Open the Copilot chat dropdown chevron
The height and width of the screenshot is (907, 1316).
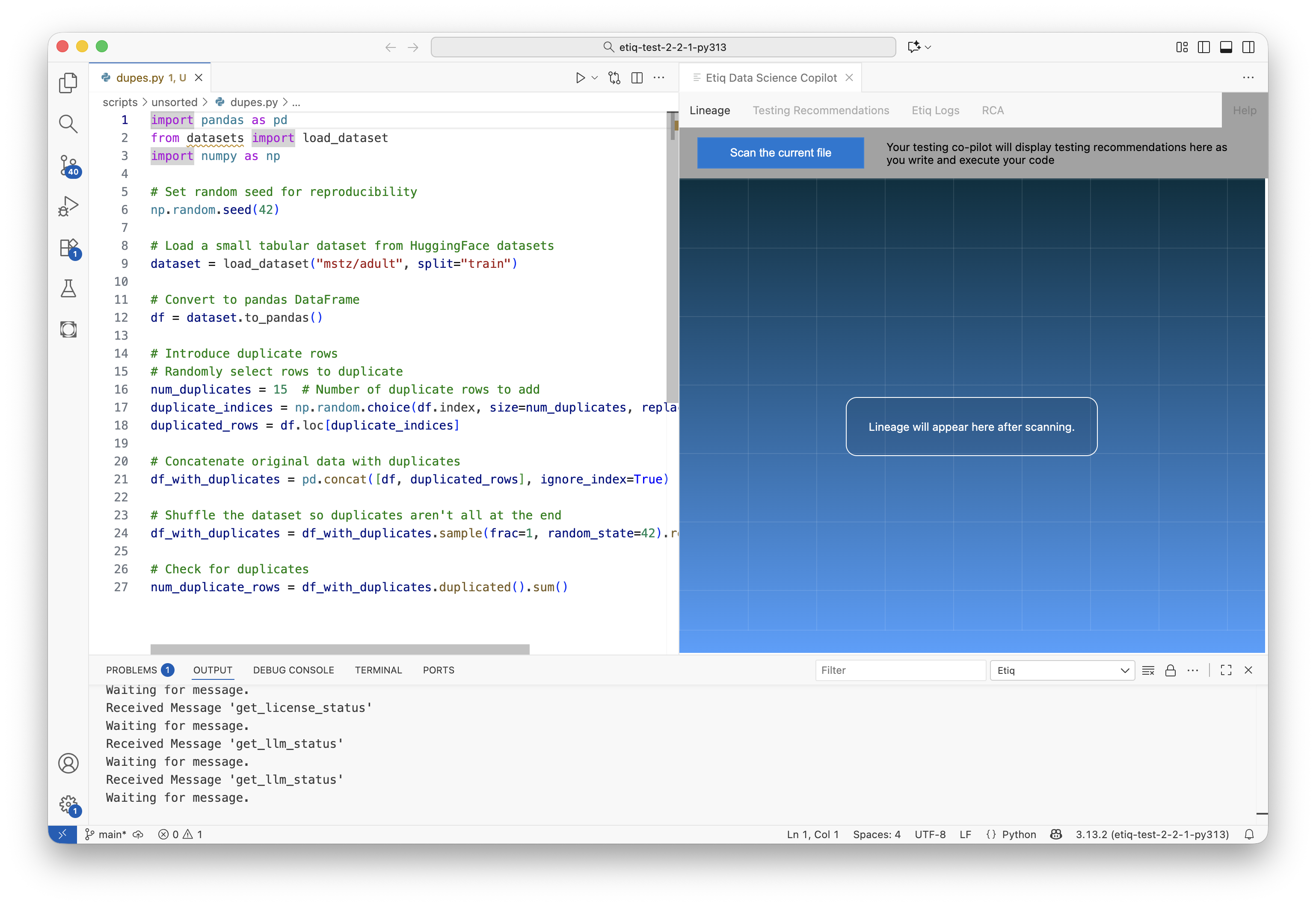[x=928, y=47]
